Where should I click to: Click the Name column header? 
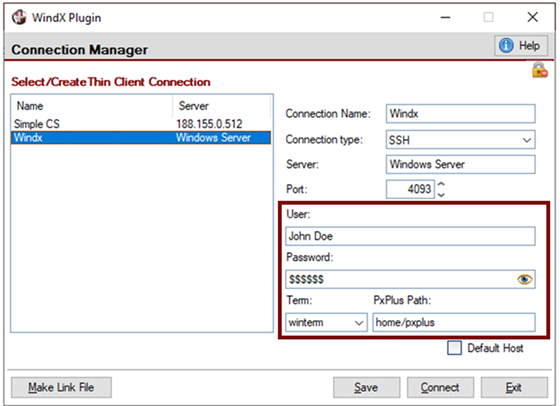[92, 106]
